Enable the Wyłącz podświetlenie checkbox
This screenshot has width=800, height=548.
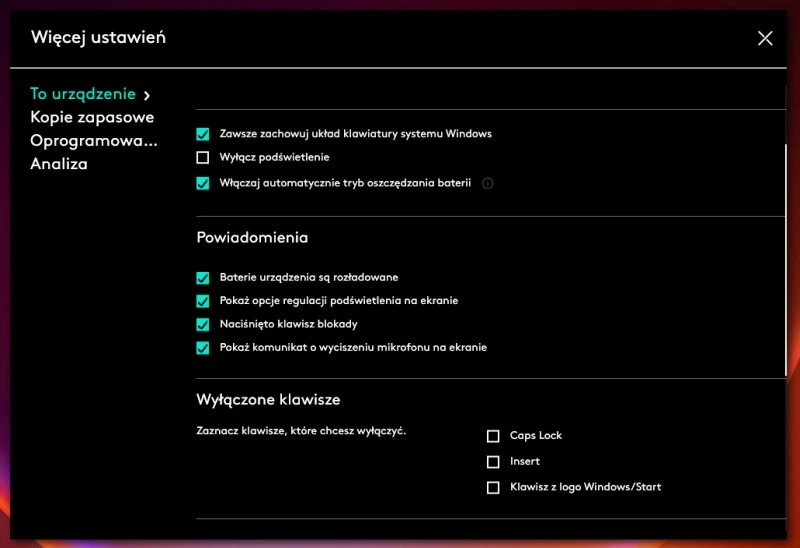[x=203, y=157]
